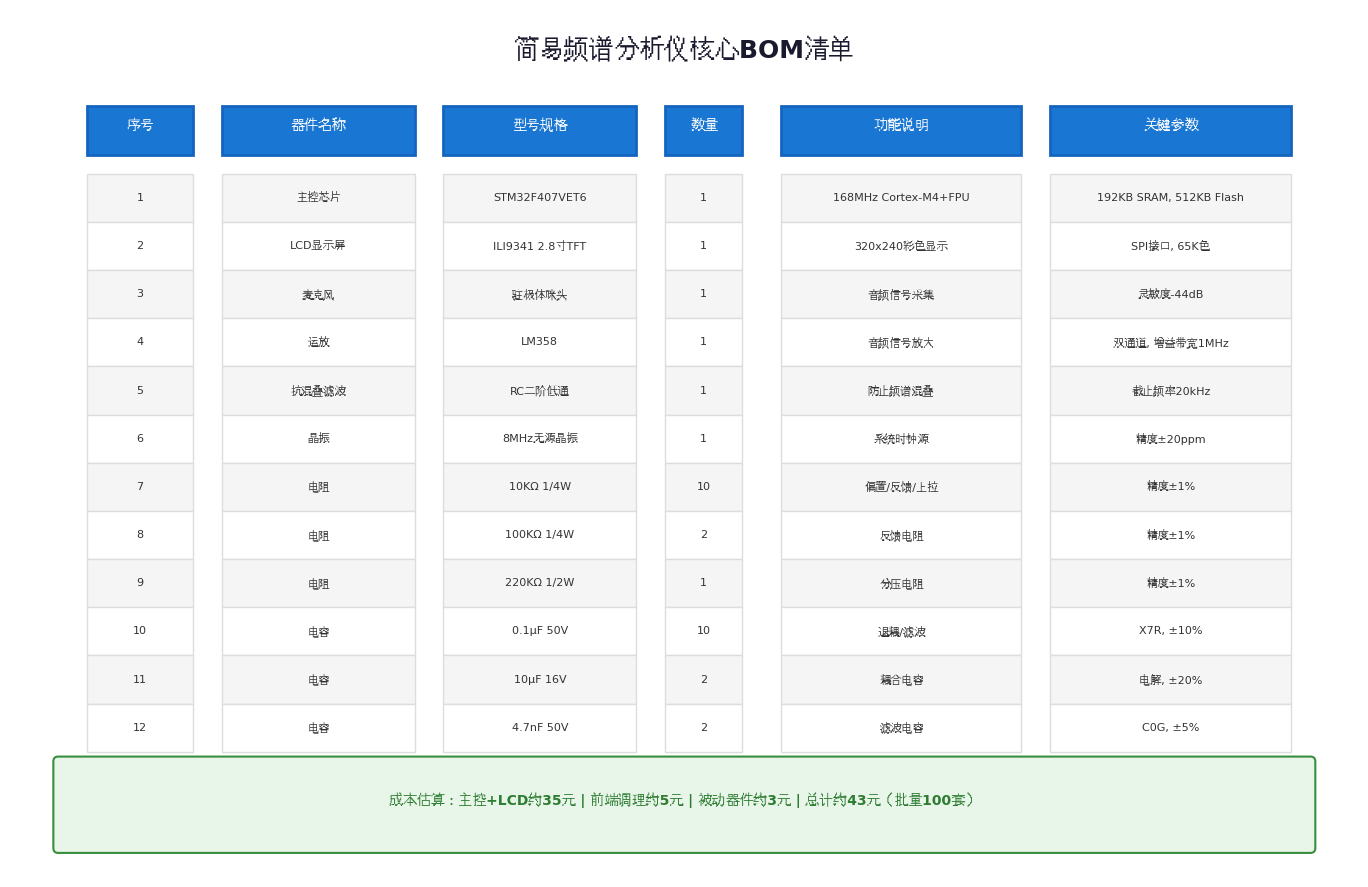
Task: Select the 10KΩ 1/4W resistor cell
Action: (540, 487)
